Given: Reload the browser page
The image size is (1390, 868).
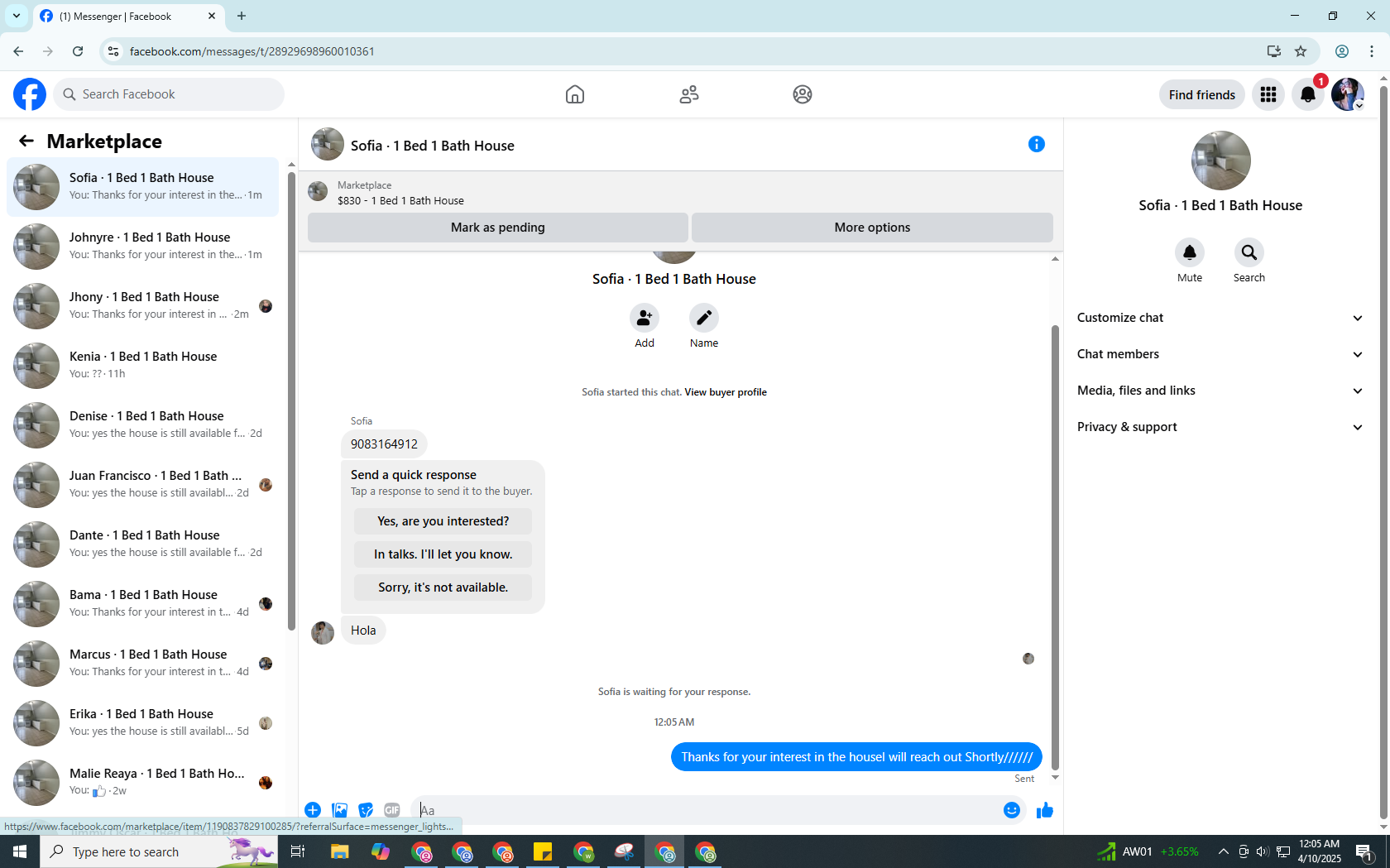Looking at the screenshot, I should [78, 51].
